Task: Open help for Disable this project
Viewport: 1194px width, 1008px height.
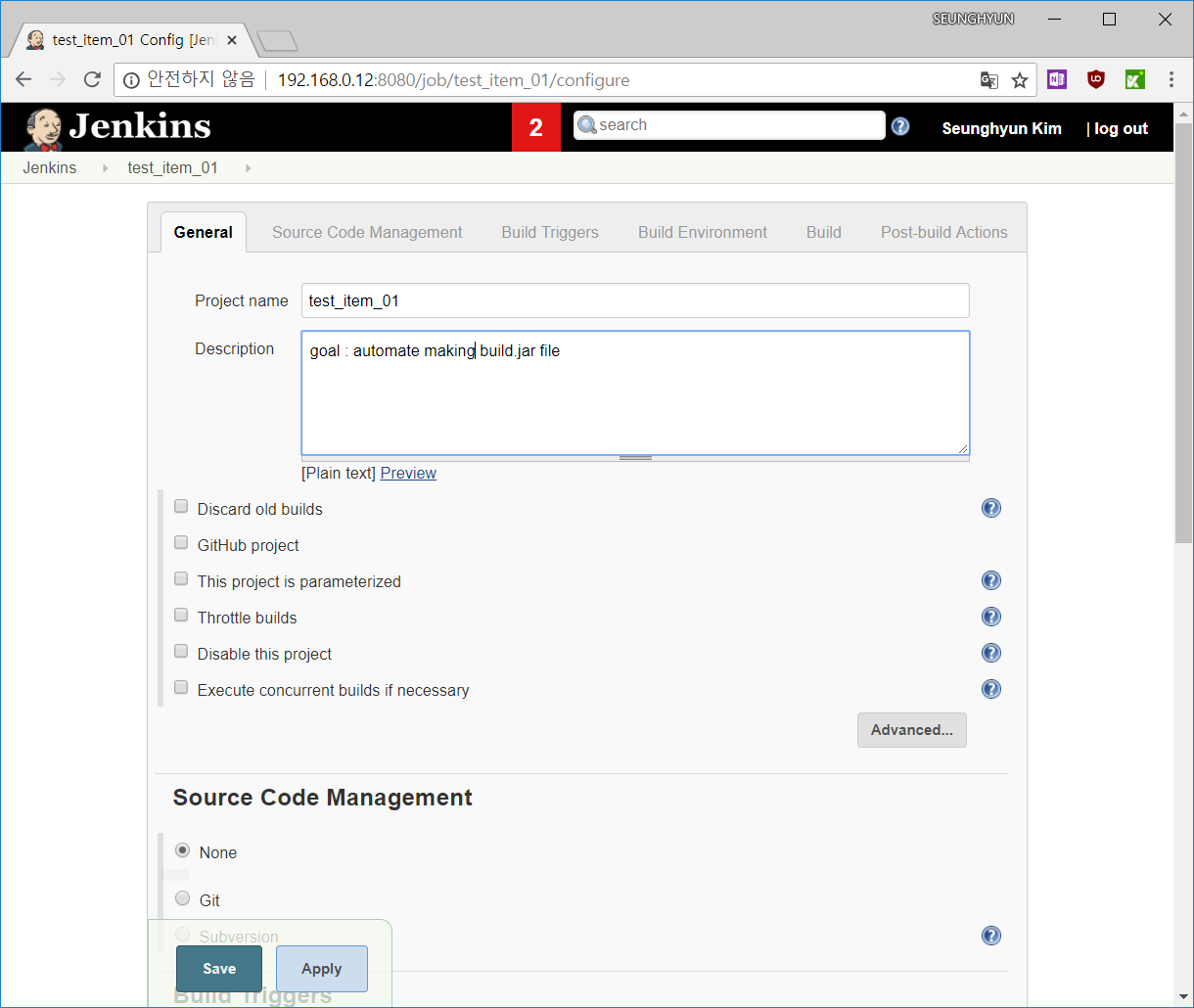Action: point(991,653)
